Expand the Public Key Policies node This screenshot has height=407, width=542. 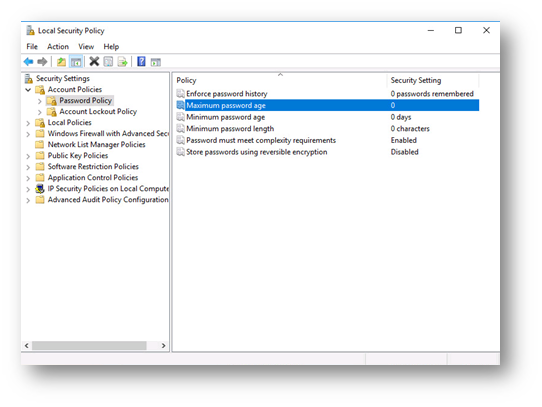click(x=28, y=156)
